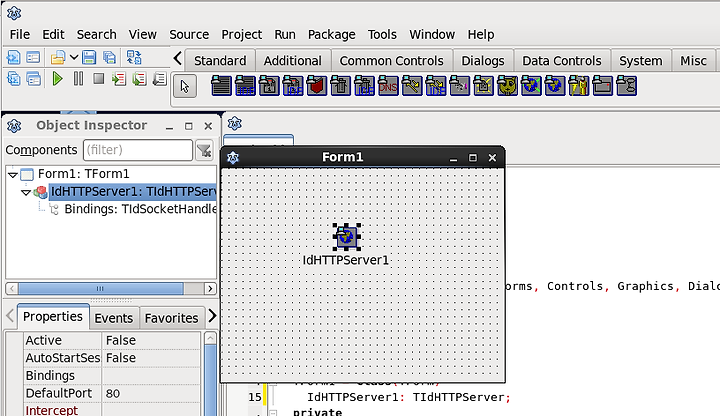Click the component tree horizontal scrollbar thumb
The width and height of the screenshot is (720, 416).
pyautogui.click(x=101, y=289)
